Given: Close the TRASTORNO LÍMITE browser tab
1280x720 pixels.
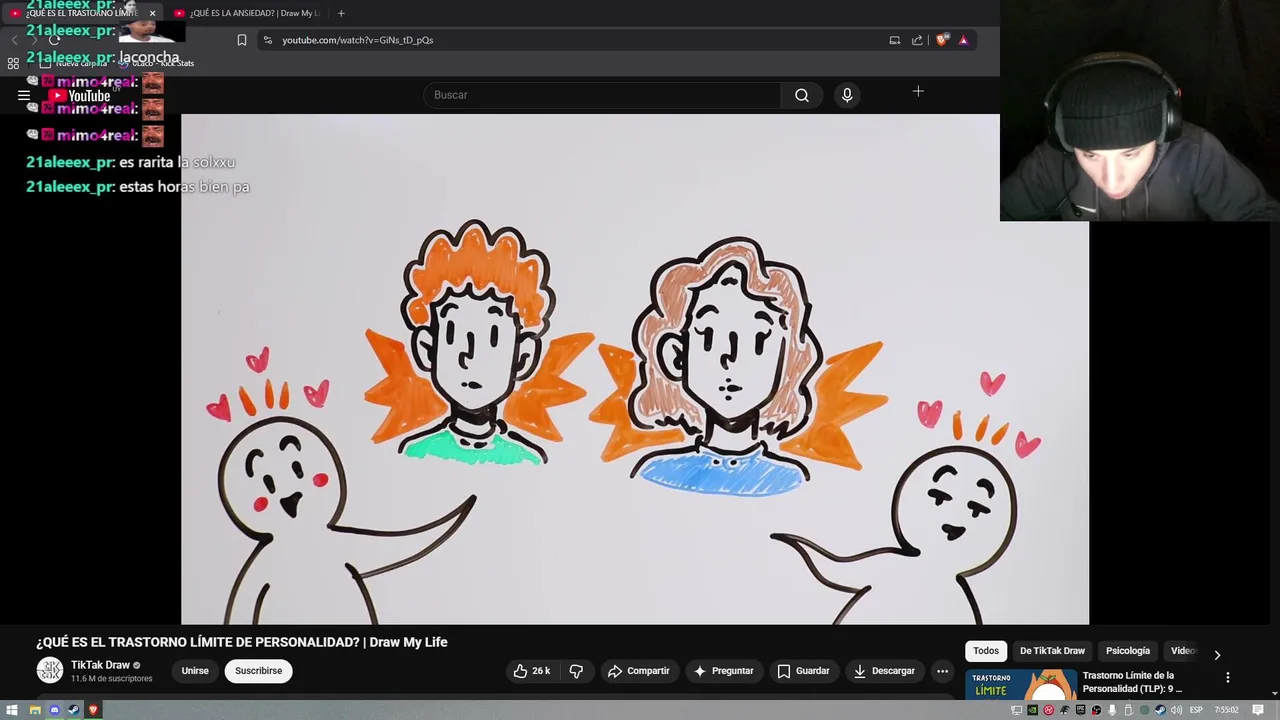Looking at the screenshot, I should pyautogui.click(x=152, y=13).
